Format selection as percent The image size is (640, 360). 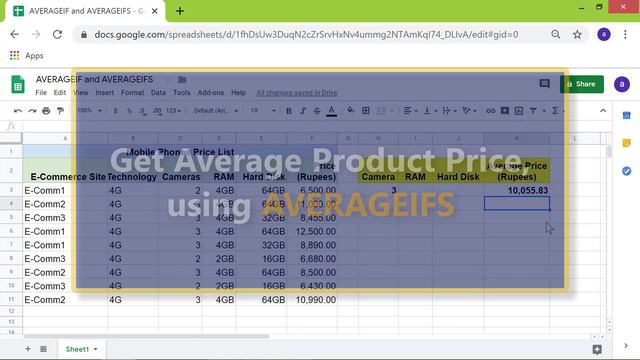tap(129, 111)
